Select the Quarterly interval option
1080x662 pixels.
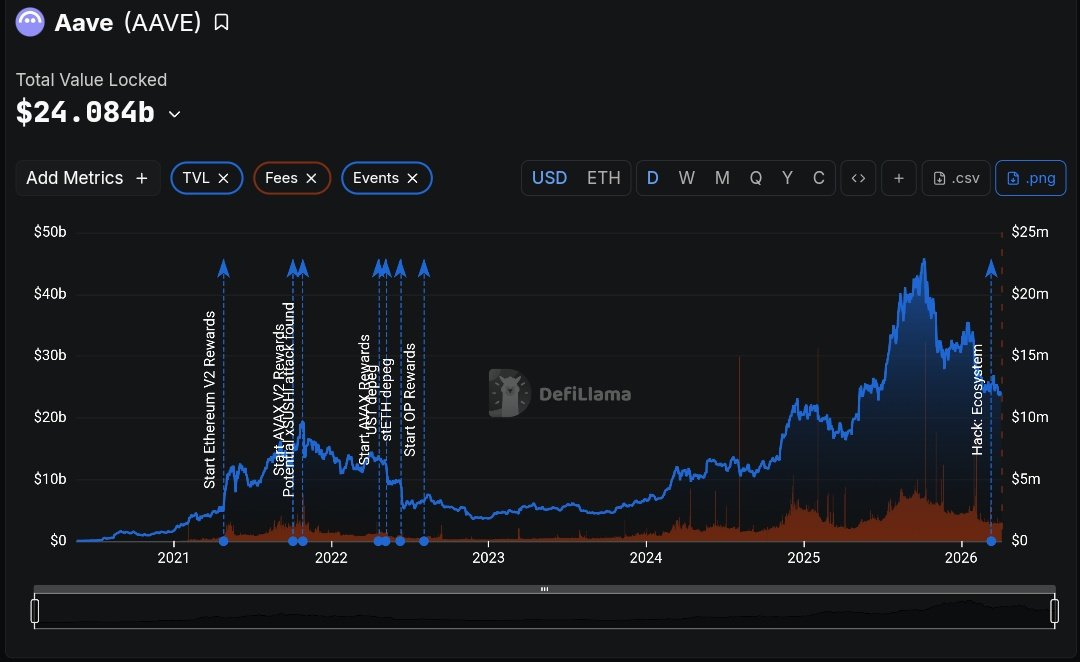point(755,177)
